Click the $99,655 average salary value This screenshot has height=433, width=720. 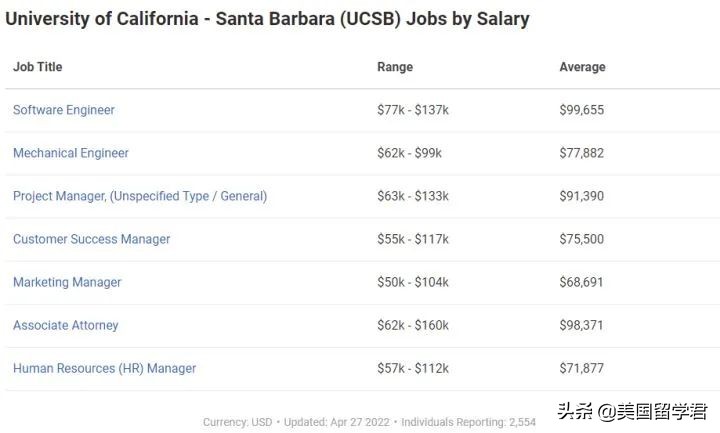coord(581,110)
